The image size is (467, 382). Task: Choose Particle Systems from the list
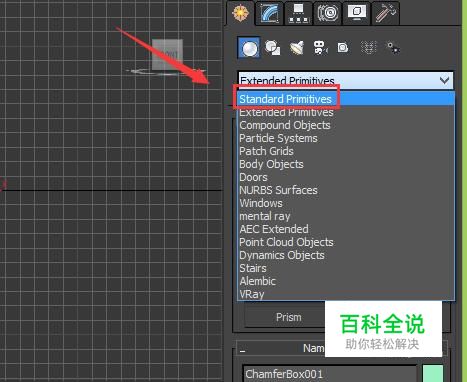(346, 138)
